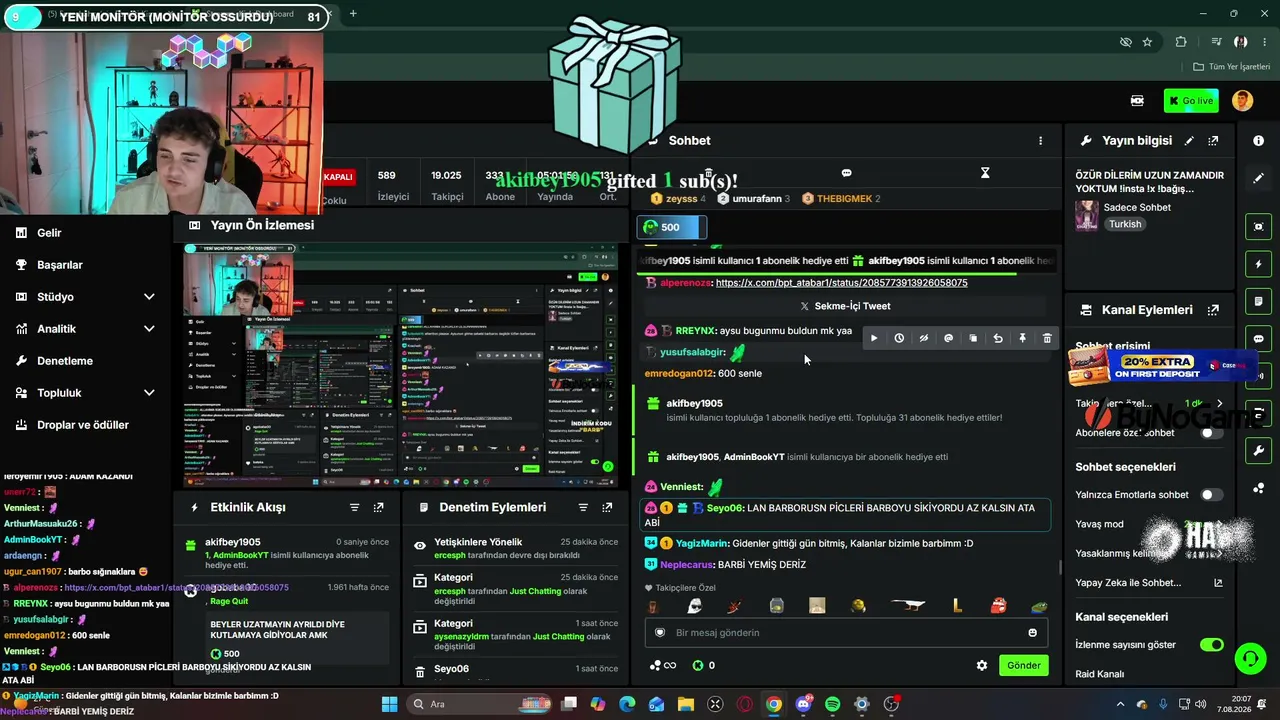Image resolution: width=1280 pixels, height=720 pixels.
Task: Click the pencil icon in right sidebar
Action: tap(1258, 178)
